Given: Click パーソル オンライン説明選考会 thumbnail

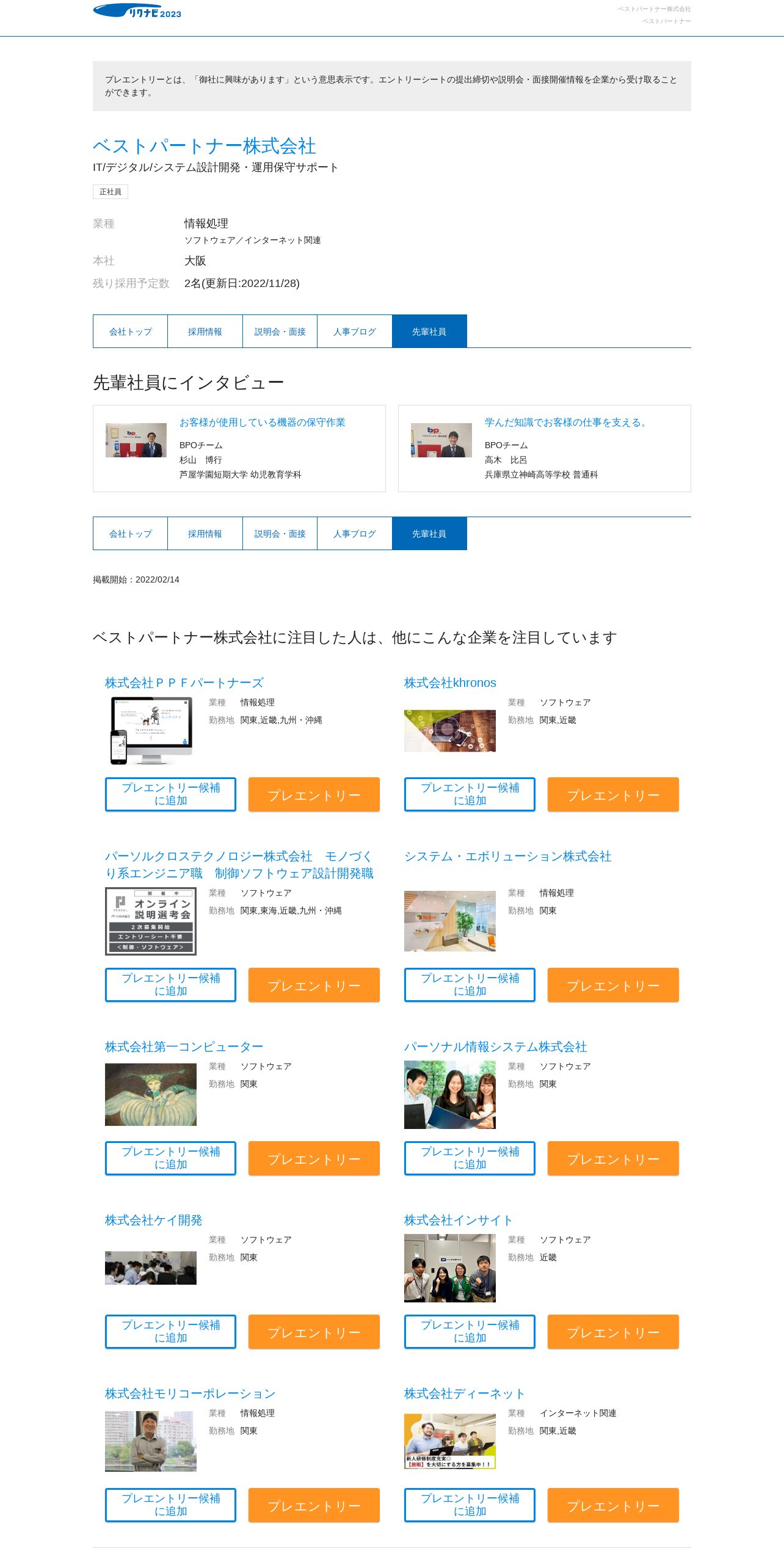Looking at the screenshot, I should click(x=151, y=921).
